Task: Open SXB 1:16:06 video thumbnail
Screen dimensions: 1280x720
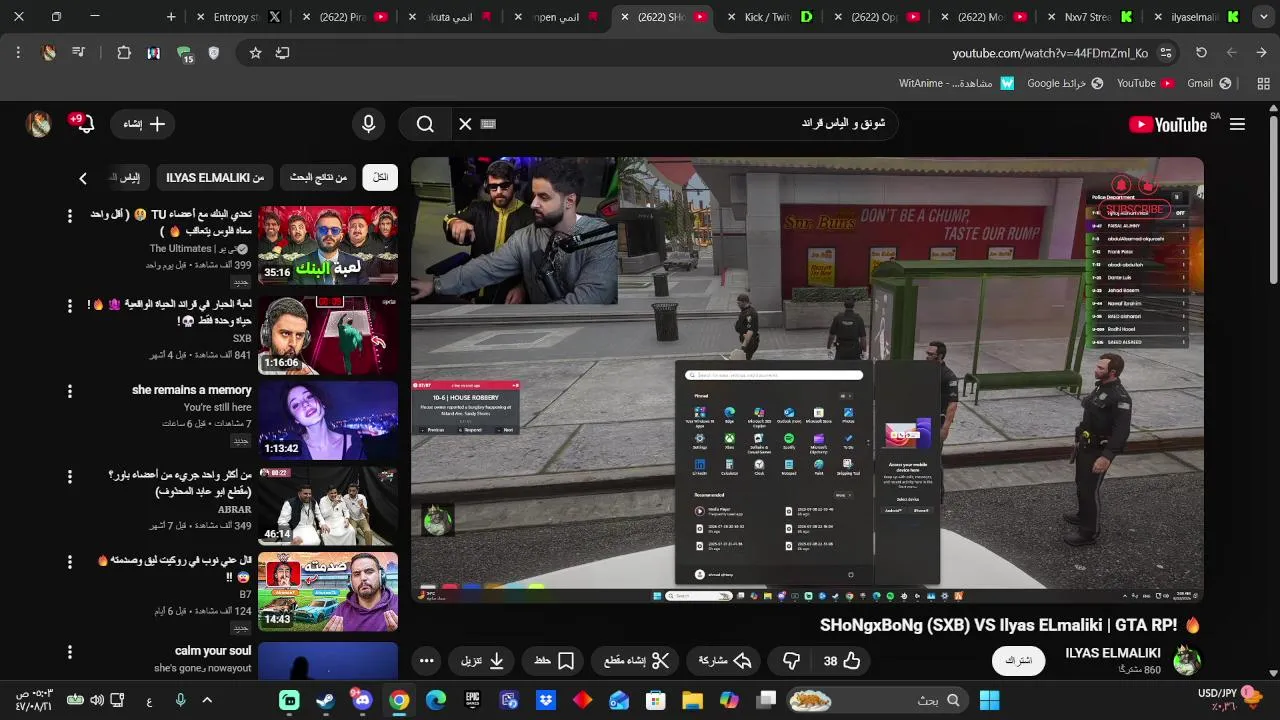Action: [328, 335]
